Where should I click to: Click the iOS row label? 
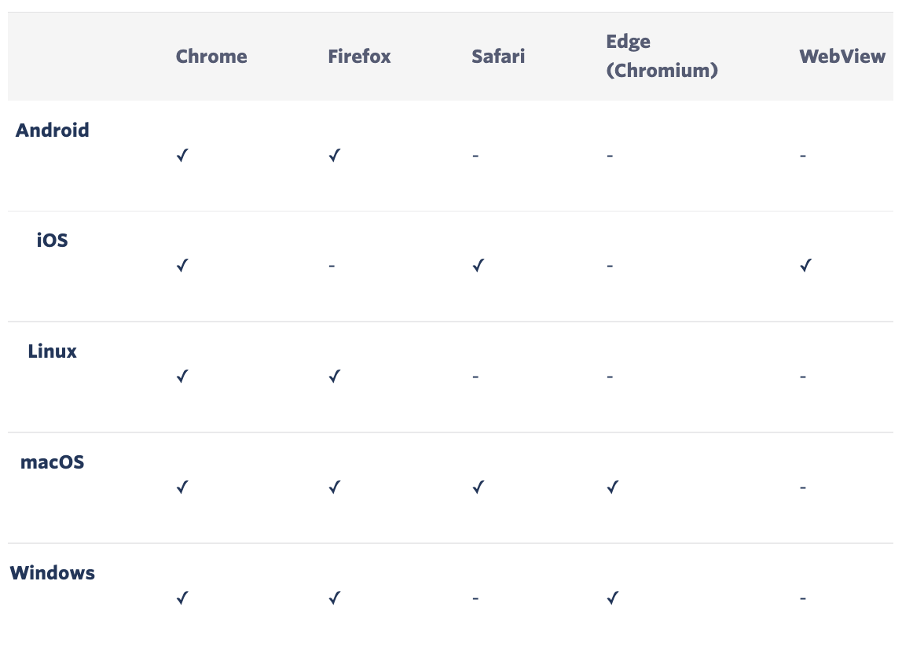point(52,240)
